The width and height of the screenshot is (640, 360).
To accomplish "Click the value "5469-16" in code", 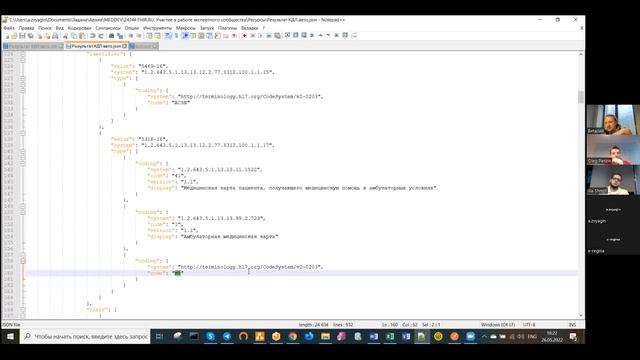I will [x=153, y=66].
